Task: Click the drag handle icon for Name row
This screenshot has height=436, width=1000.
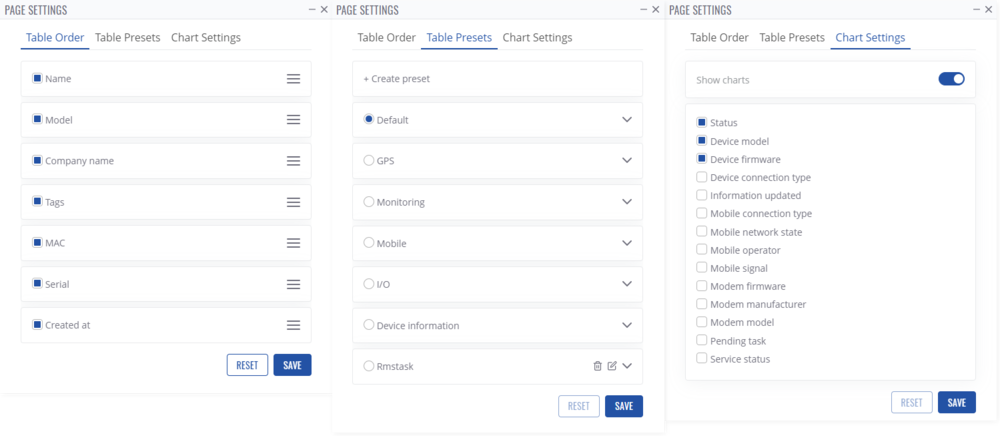Action: point(293,79)
